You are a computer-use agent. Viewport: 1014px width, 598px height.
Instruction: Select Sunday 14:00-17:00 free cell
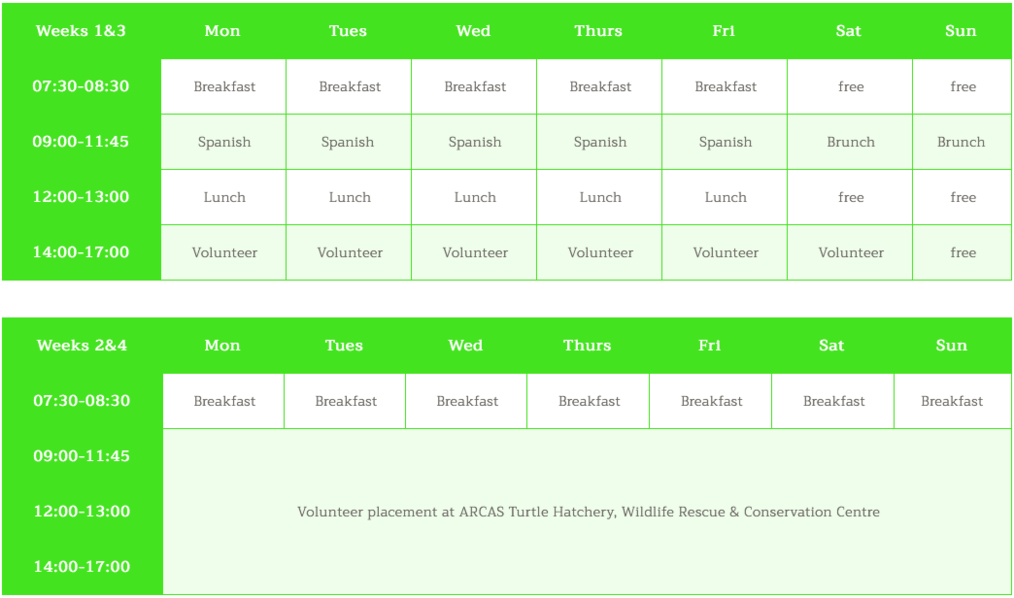(962, 253)
